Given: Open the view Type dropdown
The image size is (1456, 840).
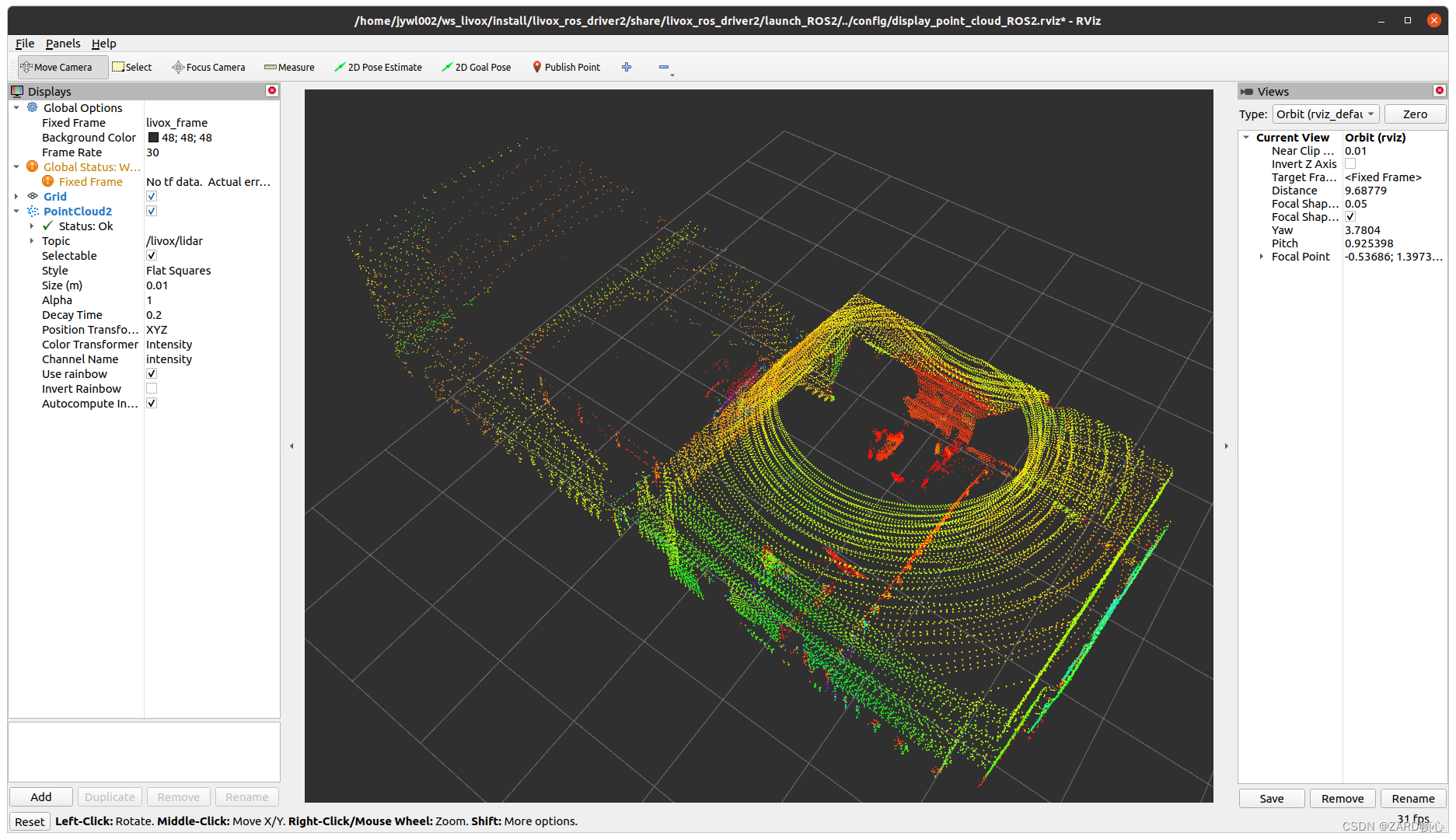Looking at the screenshot, I should [x=1325, y=114].
